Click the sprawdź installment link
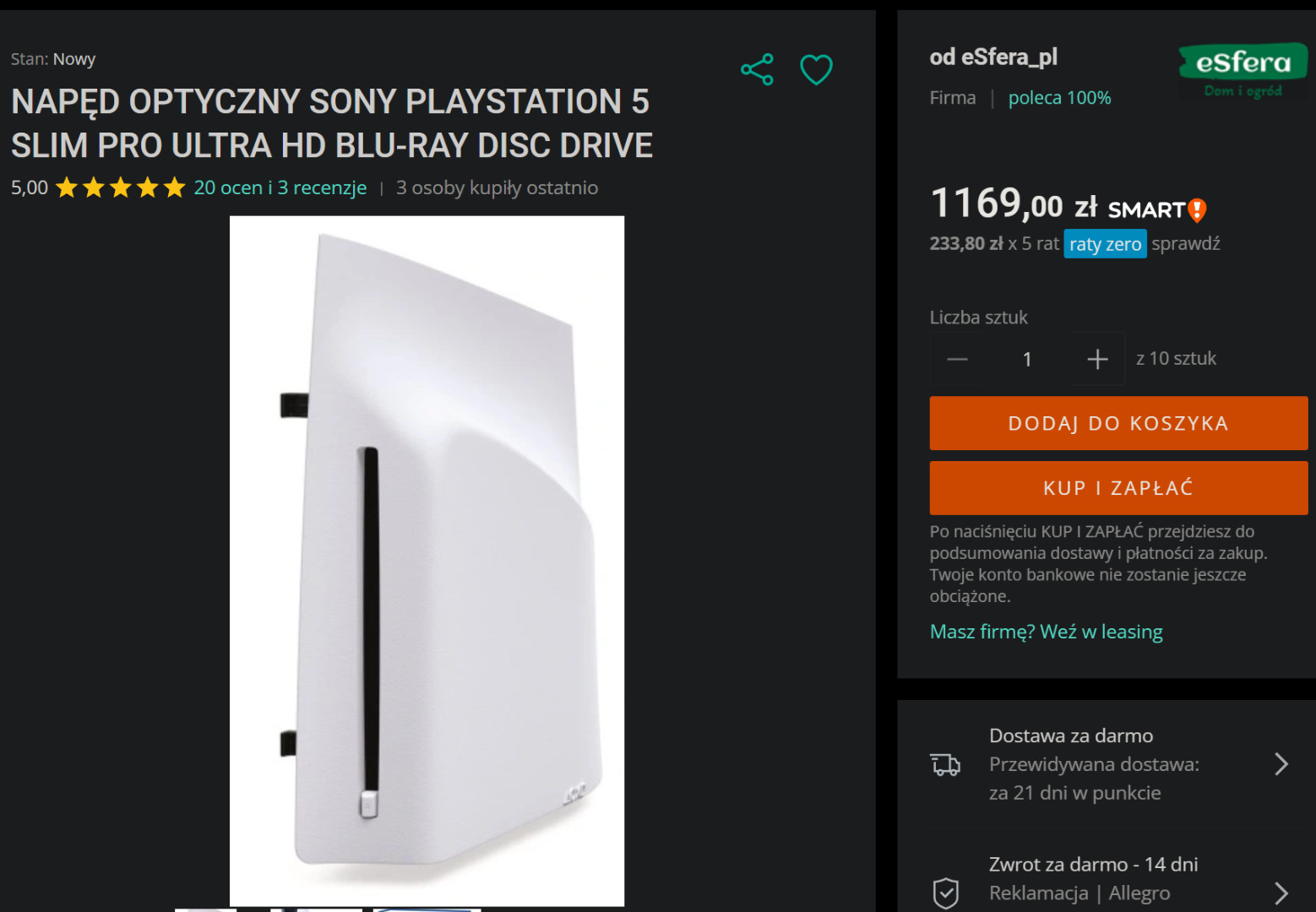 [x=1186, y=244]
